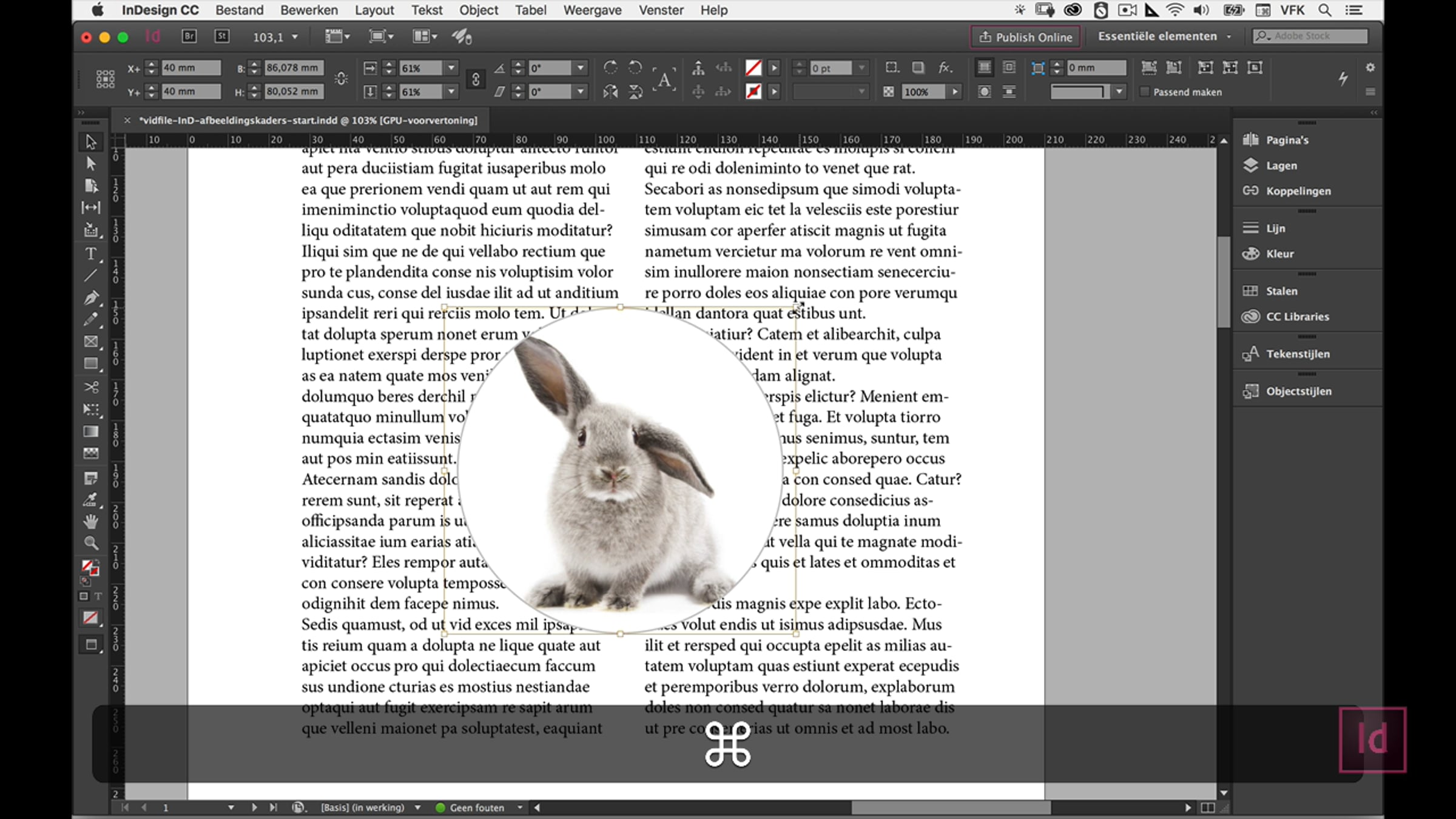1456x819 pixels.
Task: Click the Publish Online button
Action: pyautogui.click(x=1025, y=37)
